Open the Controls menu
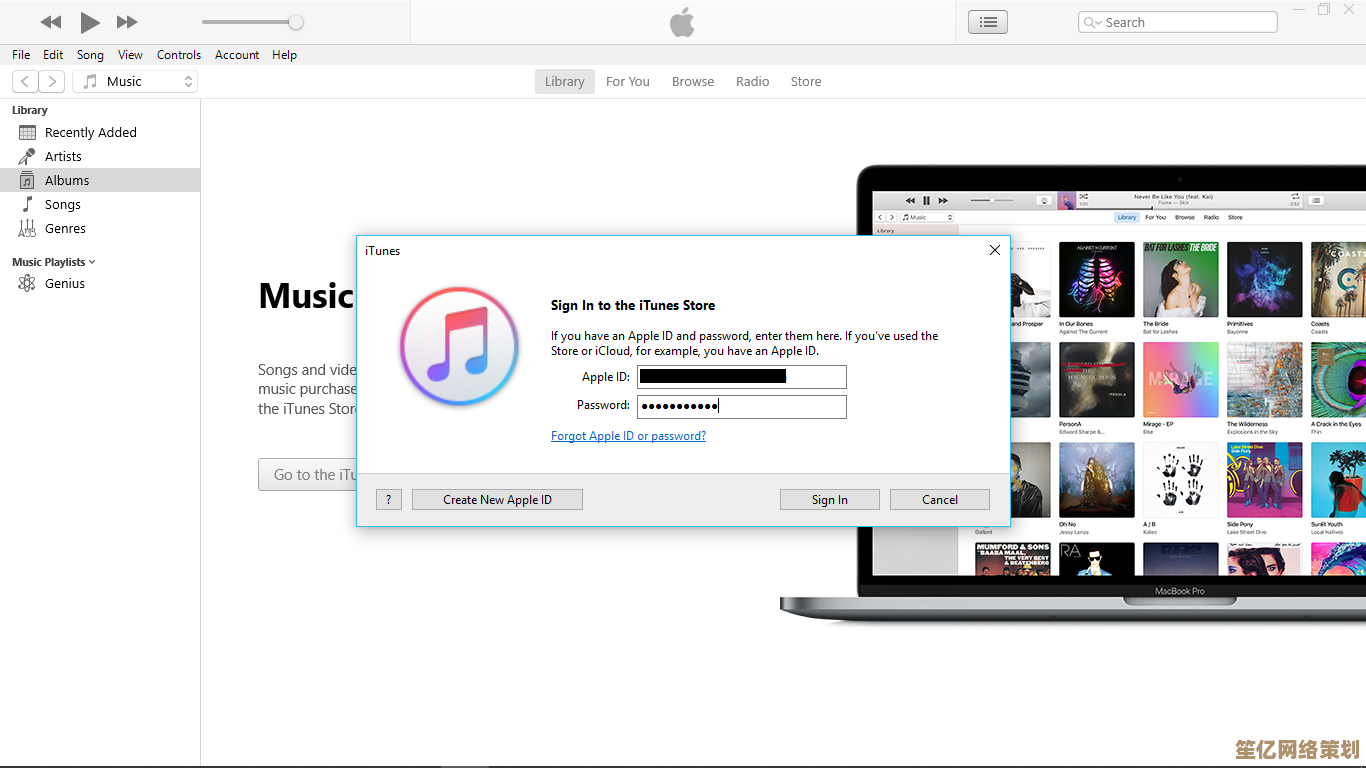This screenshot has height=768, width=1366. 179,55
